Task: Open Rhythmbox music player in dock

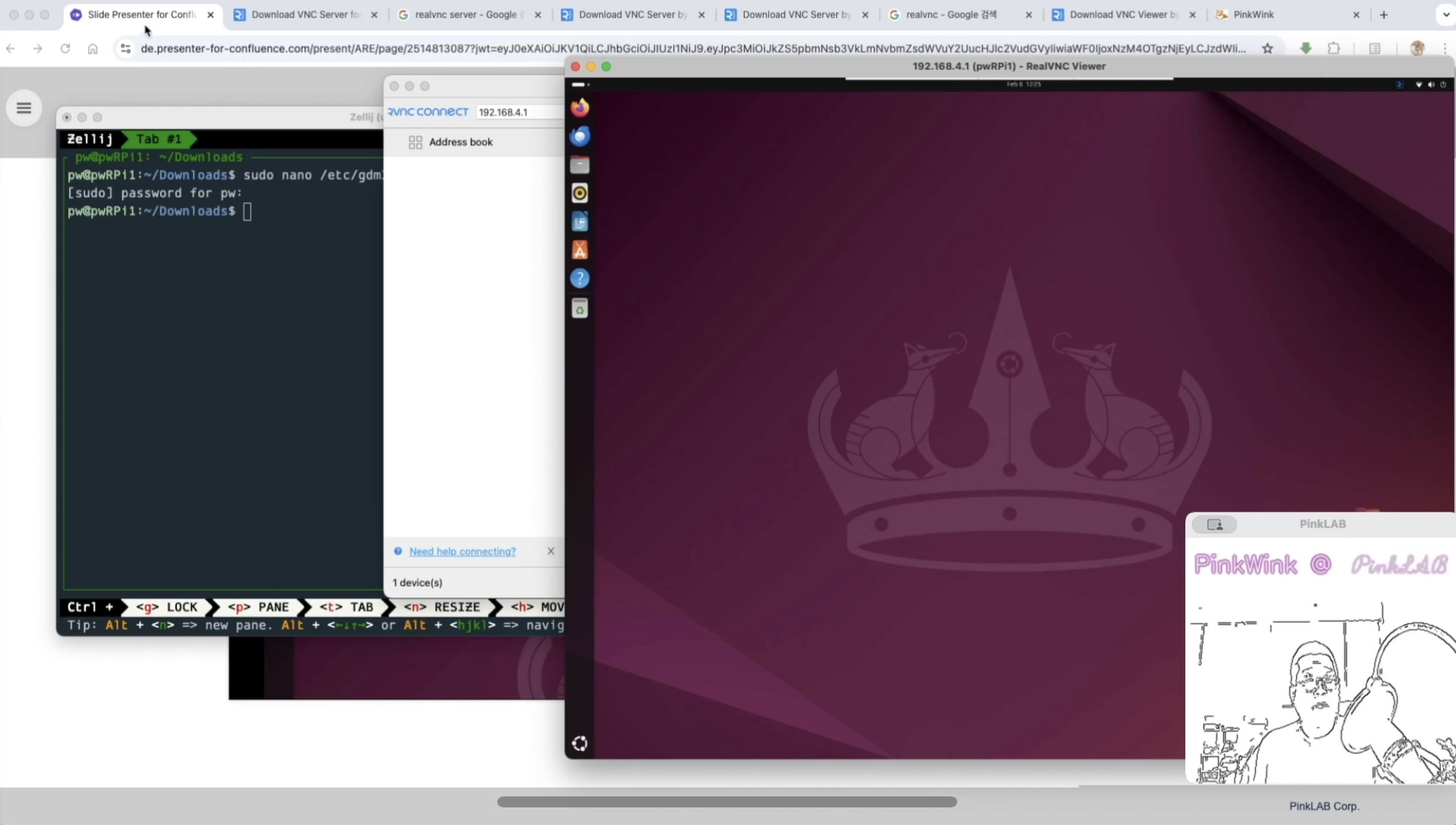Action: 579,193
